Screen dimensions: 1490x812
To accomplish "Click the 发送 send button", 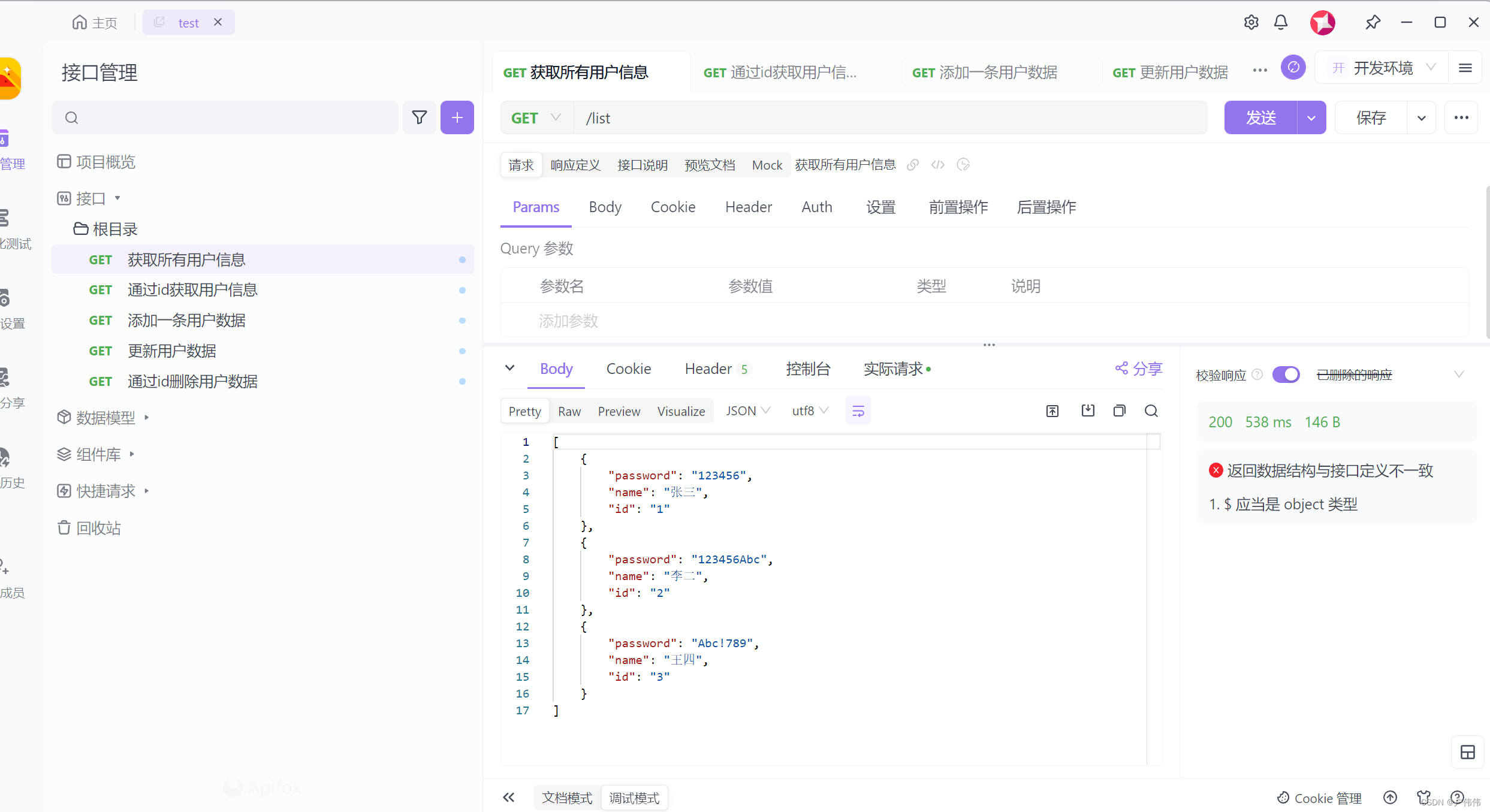I will (1260, 117).
